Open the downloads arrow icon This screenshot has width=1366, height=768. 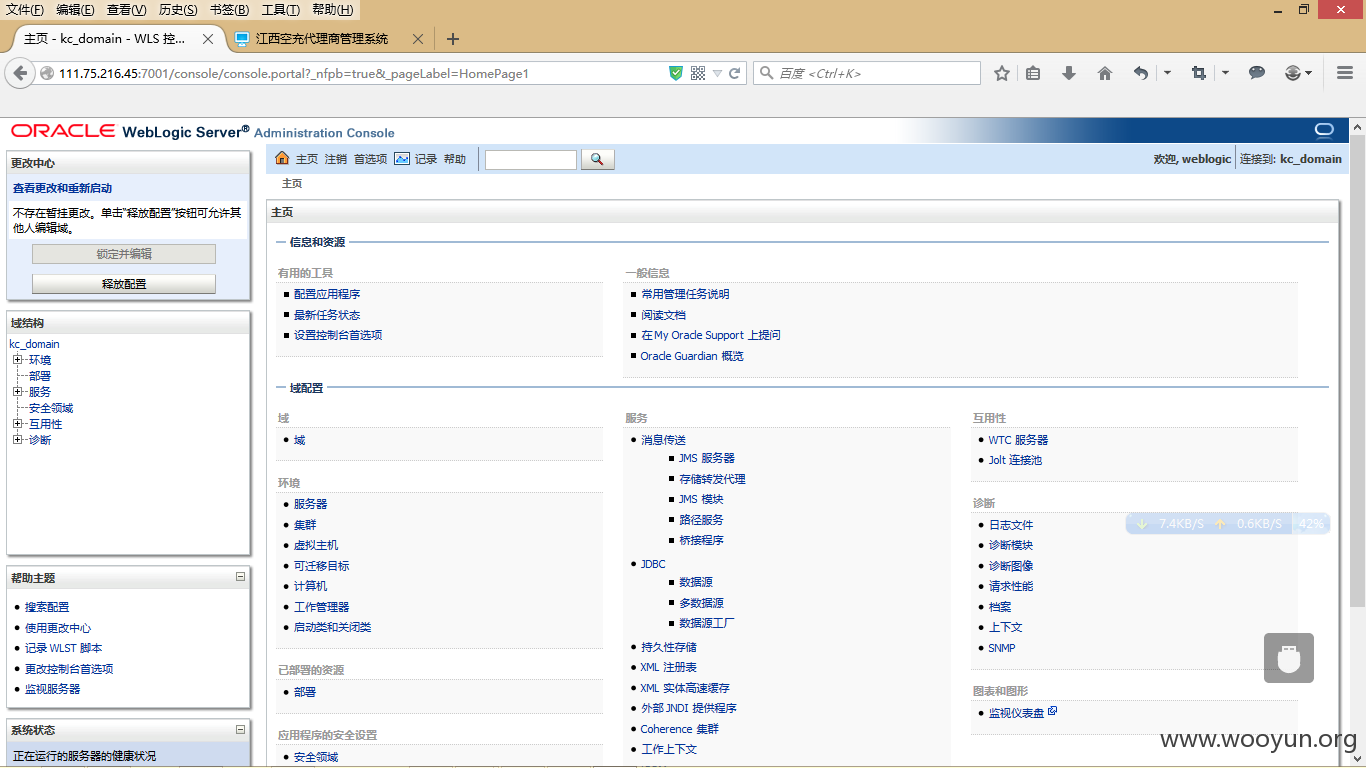1069,73
